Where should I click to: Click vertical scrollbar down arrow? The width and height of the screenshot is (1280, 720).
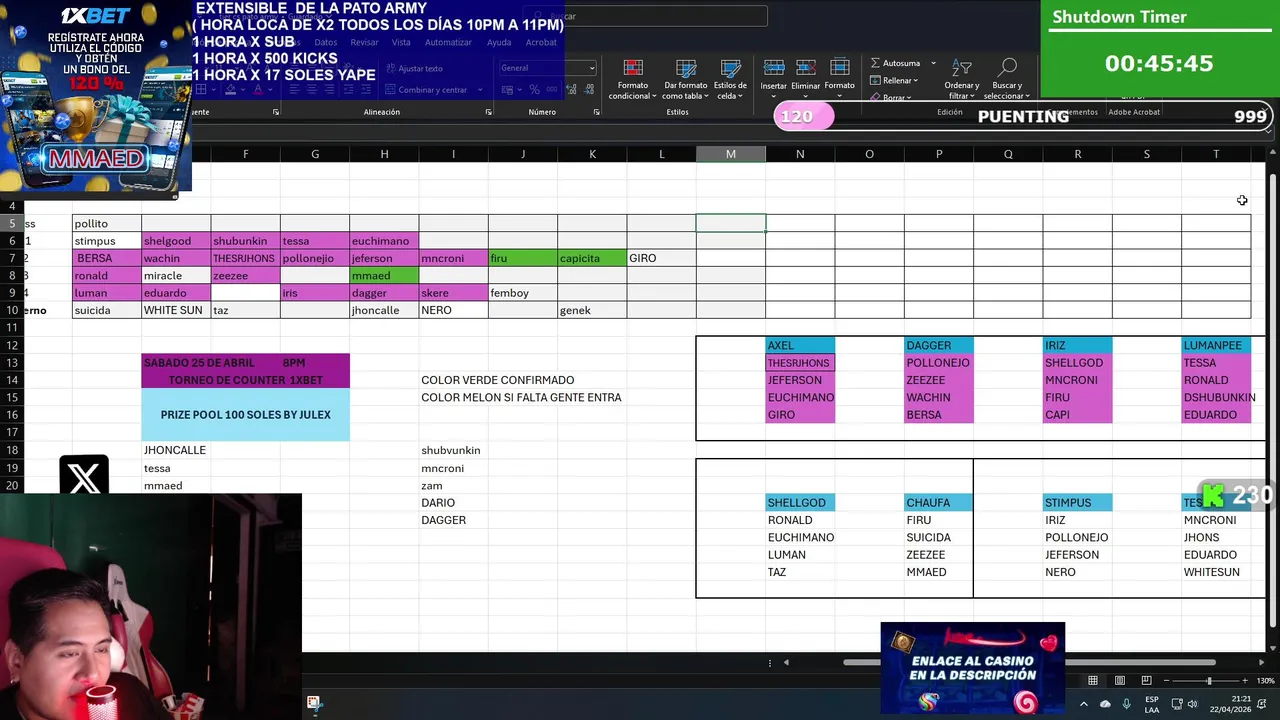point(1272,648)
